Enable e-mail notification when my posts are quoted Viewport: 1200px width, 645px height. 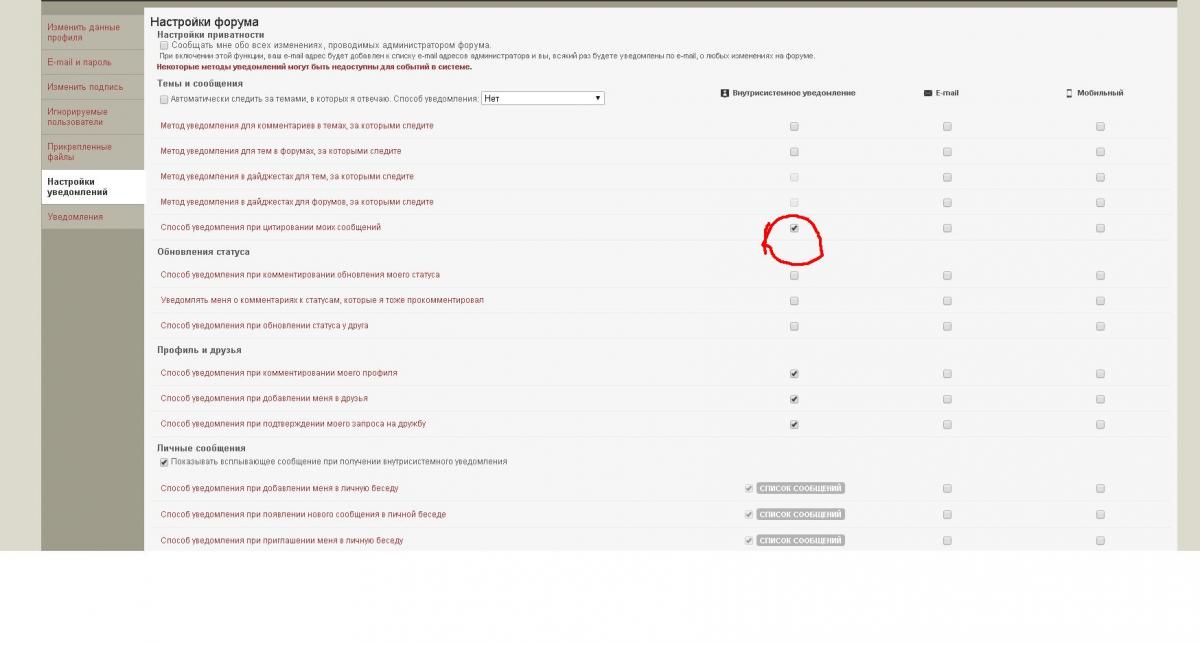pos(947,228)
